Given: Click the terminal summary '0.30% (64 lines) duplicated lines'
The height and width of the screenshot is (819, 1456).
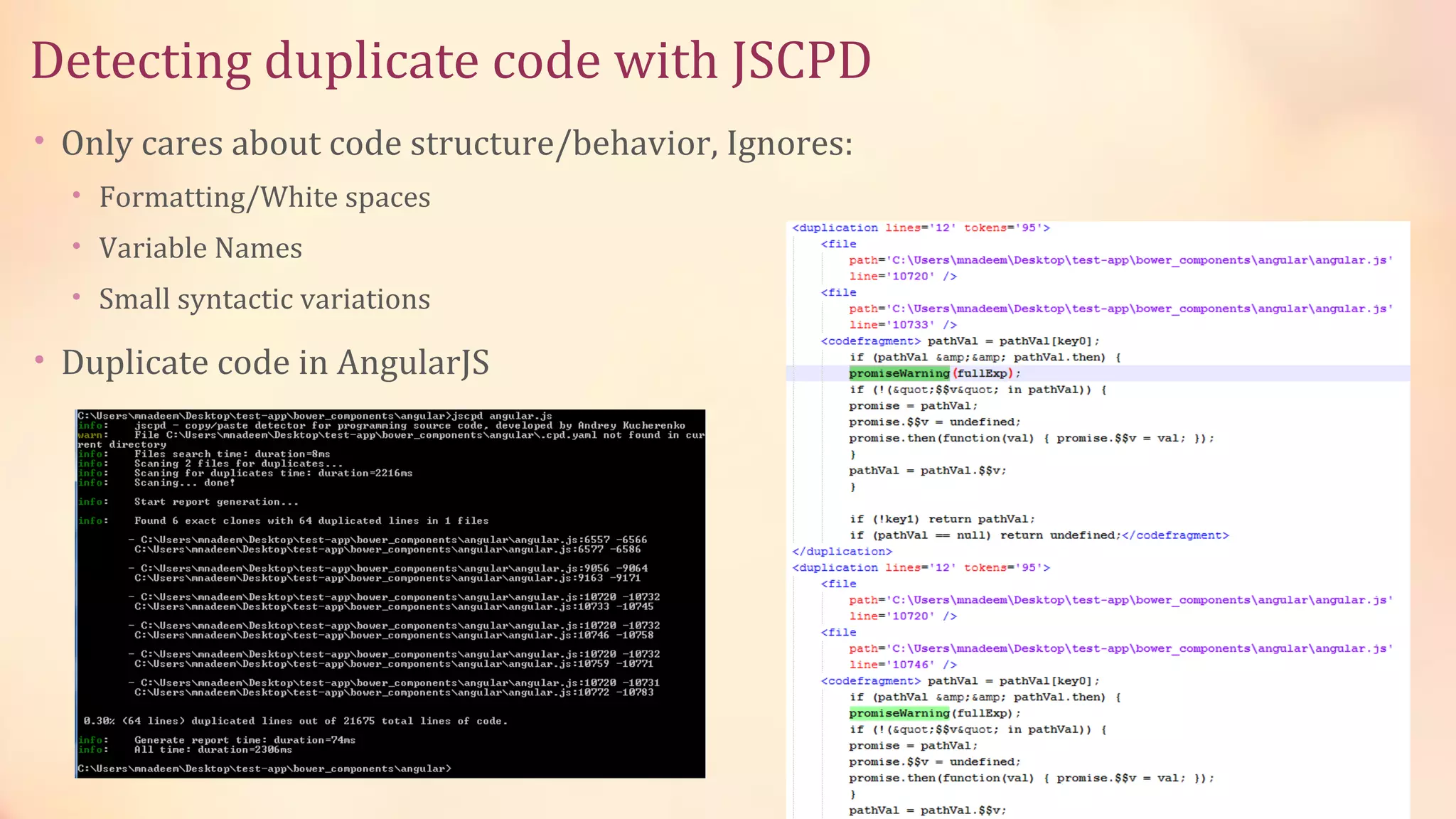Looking at the screenshot, I should (296, 721).
